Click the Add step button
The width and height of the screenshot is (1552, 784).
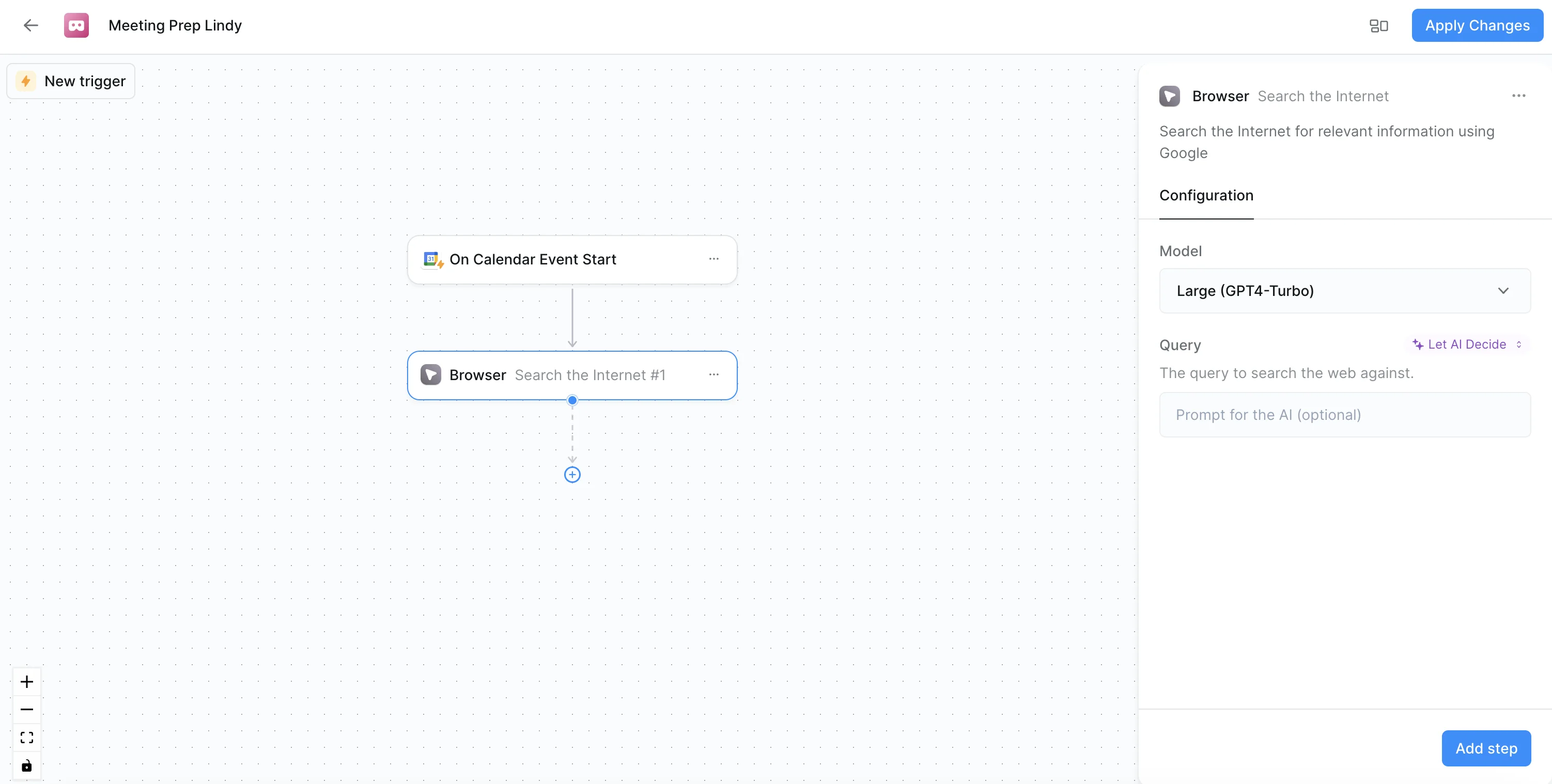click(x=1486, y=748)
